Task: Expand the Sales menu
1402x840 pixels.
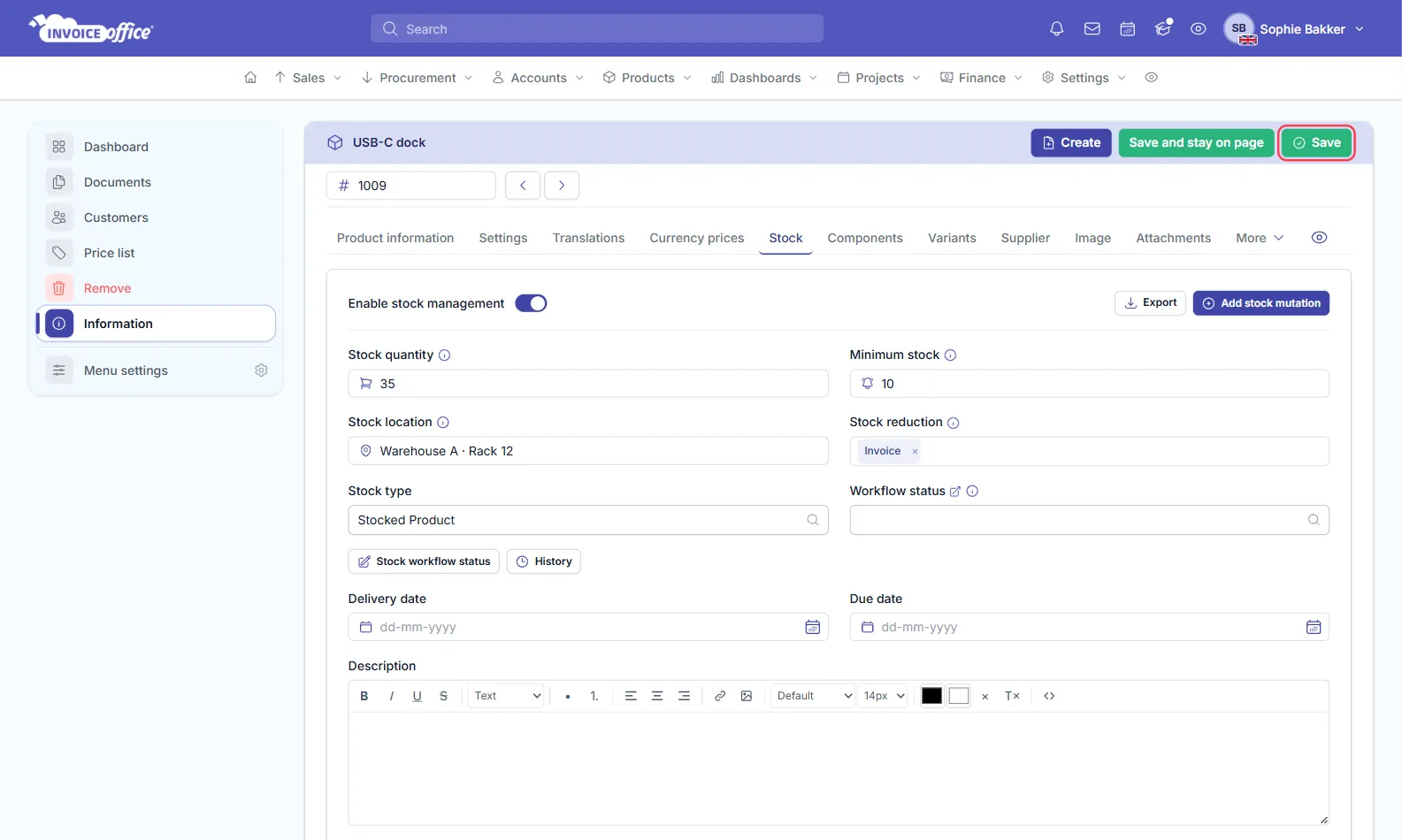Action: point(308,78)
